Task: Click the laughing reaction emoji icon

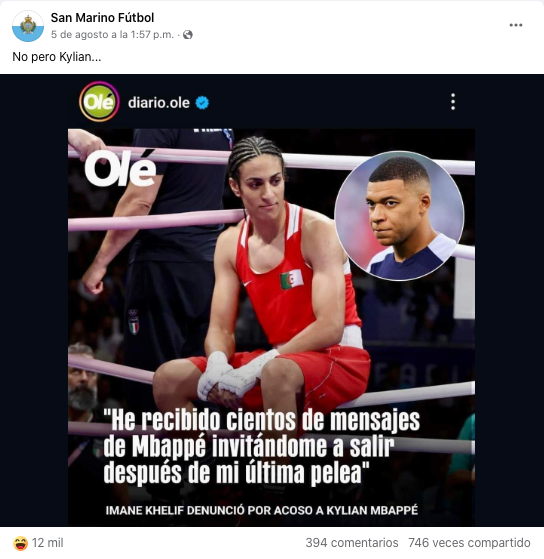Action: coord(20,543)
